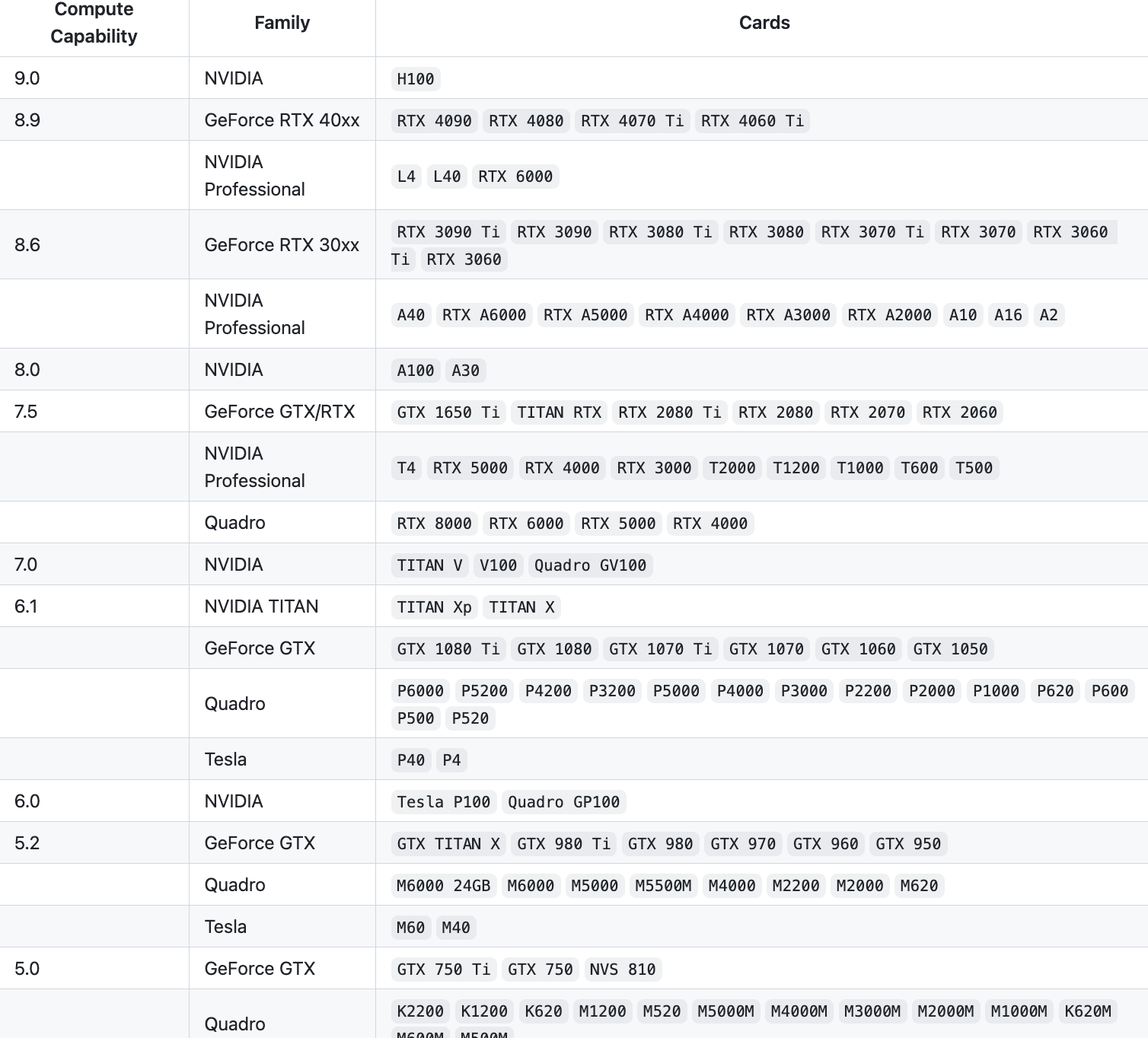The height and width of the screenshot is (1038, 1148).
Task: Click the Tesla P100 card tag
Action: point(444,802)
